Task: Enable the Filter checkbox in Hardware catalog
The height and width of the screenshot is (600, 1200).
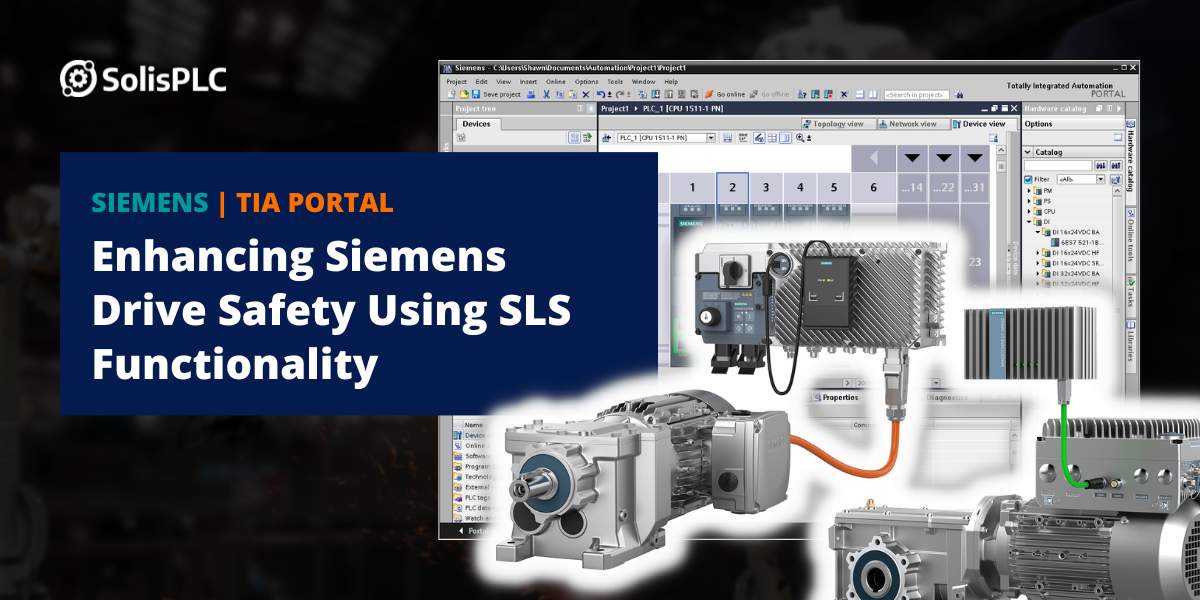Action: point(1027,180)
